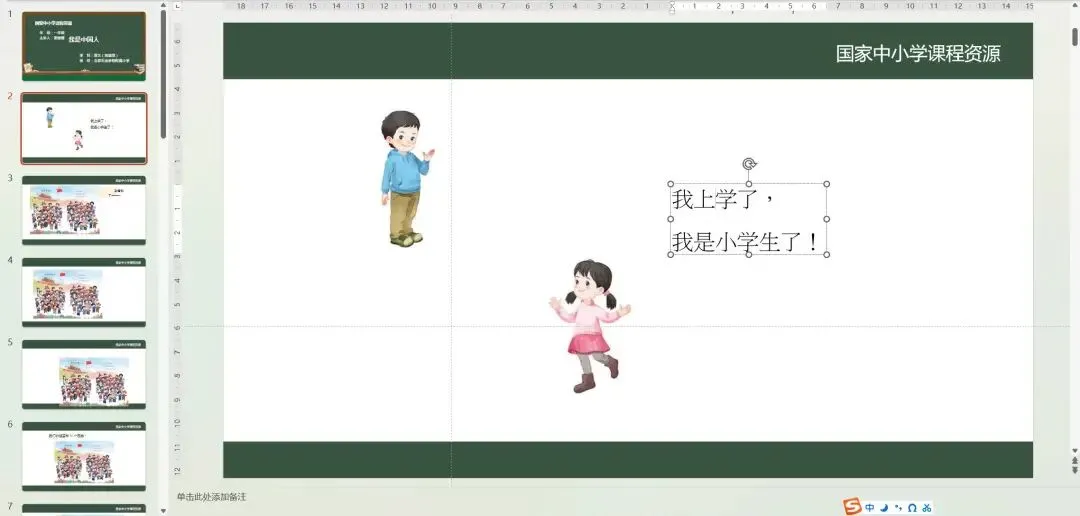Select slide 2 thumbnail in the slide panel
This screenshot has height=516, width=1080.
point(84,128)
